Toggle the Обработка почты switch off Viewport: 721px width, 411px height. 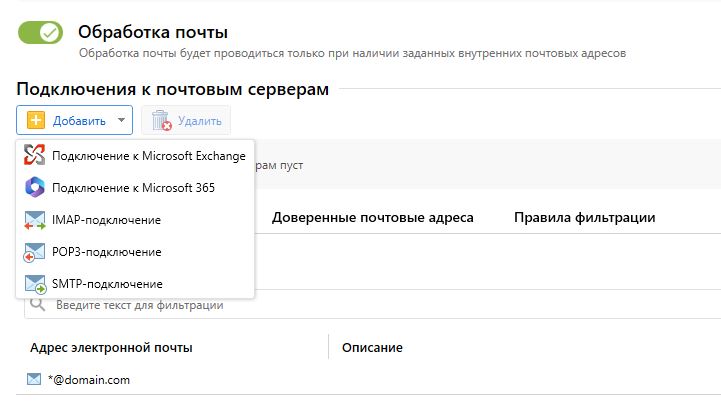coord(40,33)
